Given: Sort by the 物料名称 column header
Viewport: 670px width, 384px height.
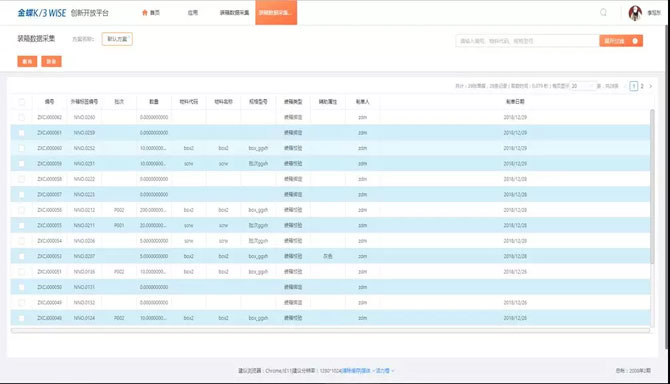Looking at the screenshot, I should [223, 102].
